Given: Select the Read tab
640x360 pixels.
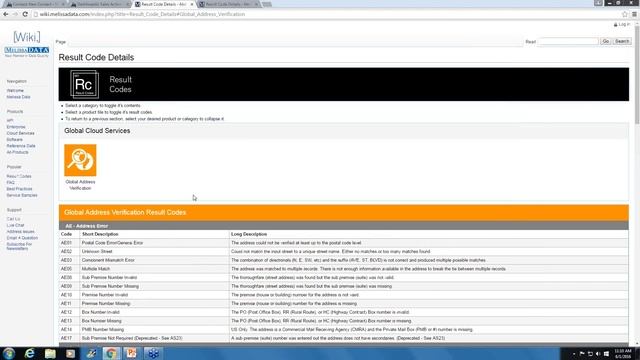Looking at the screenshot, I should [530, 42].
